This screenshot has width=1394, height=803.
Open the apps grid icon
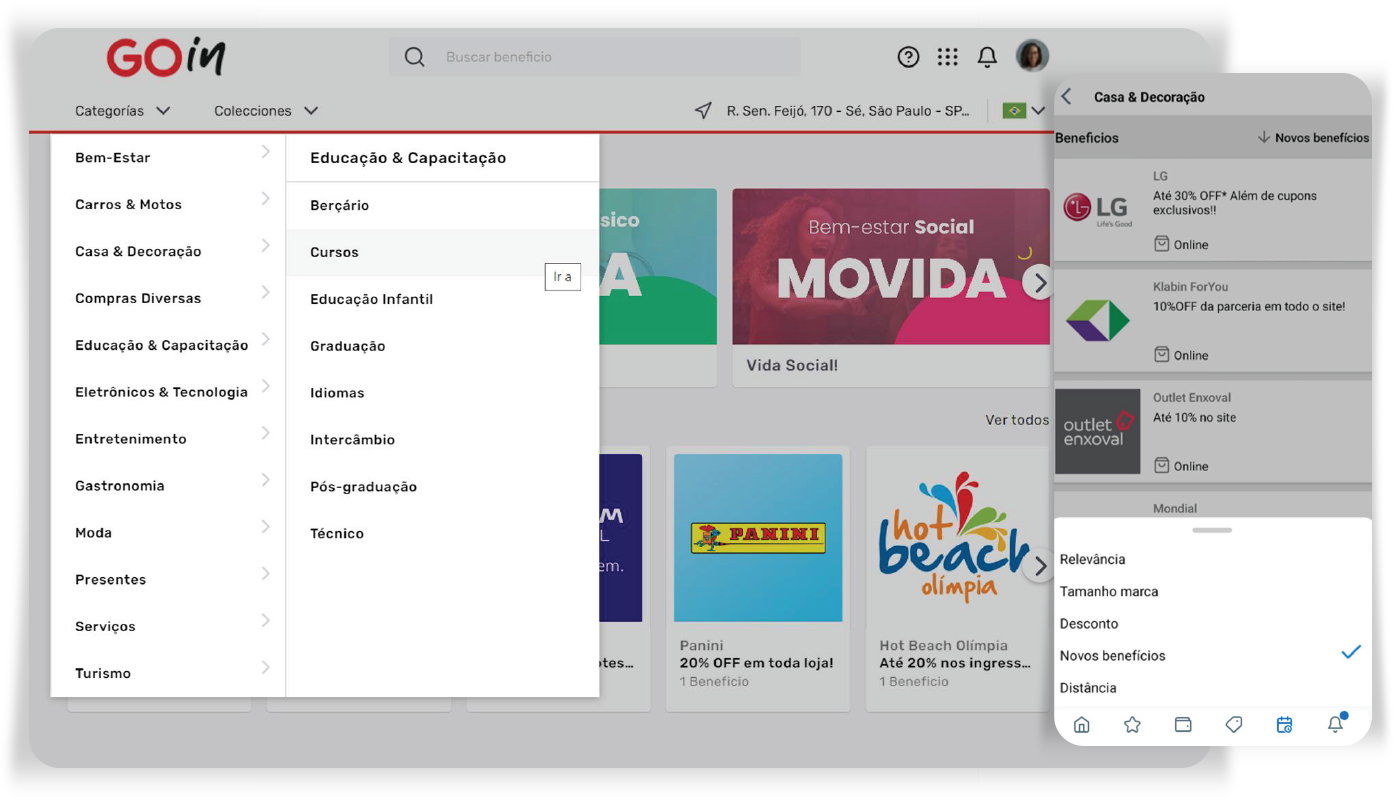[948, 57]
